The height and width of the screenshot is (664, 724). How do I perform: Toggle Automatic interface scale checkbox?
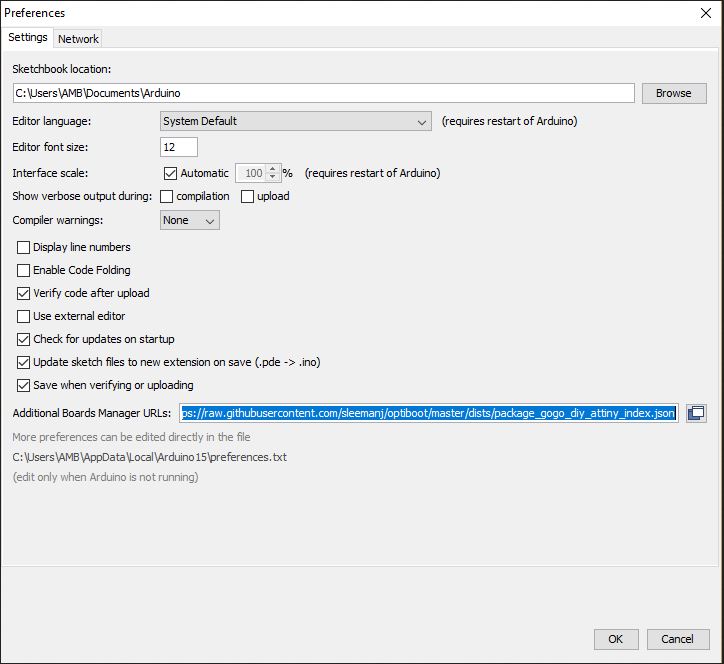pos(170,173)
